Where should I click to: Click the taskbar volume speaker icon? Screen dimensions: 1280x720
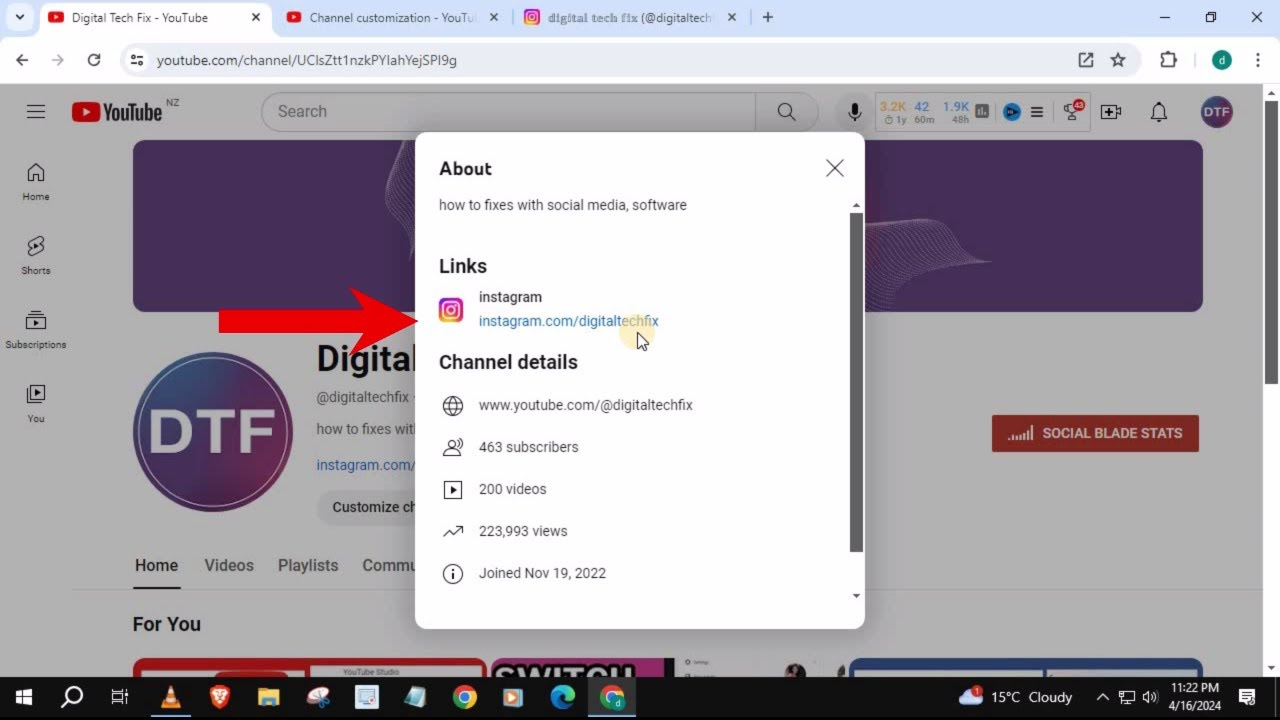click(x=1150, y=697)
